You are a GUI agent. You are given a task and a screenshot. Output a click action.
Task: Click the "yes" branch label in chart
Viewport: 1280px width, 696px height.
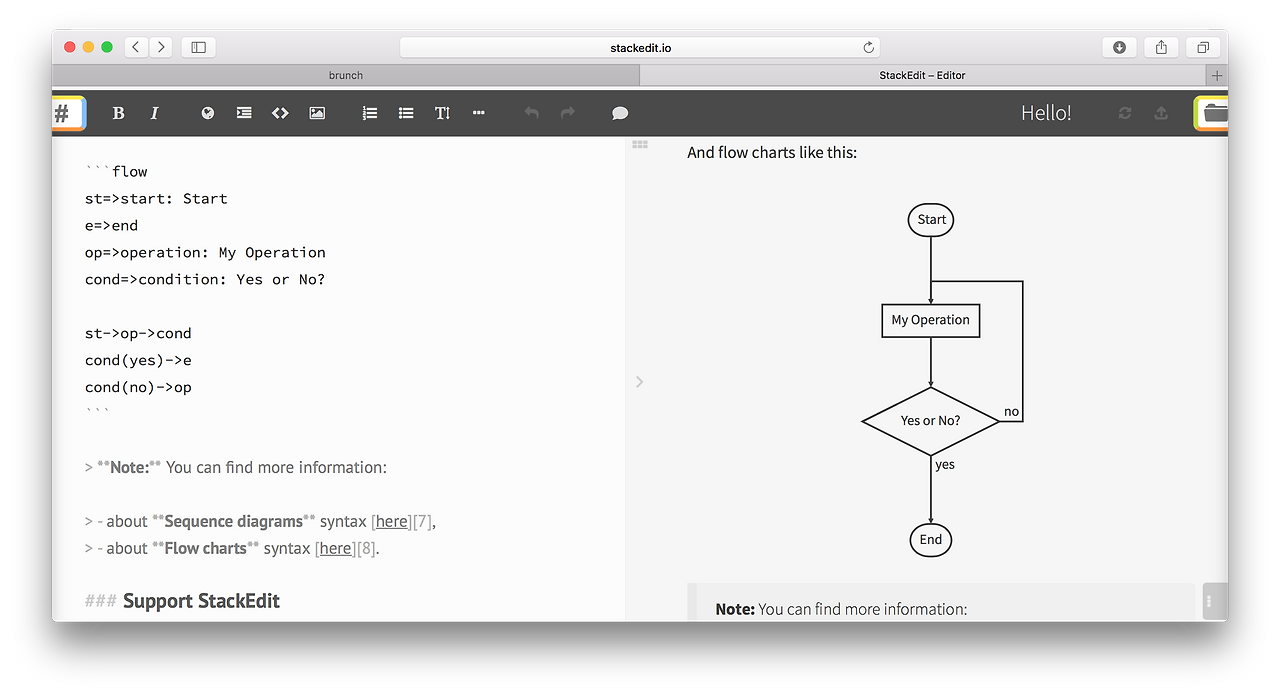coord(945,465)
